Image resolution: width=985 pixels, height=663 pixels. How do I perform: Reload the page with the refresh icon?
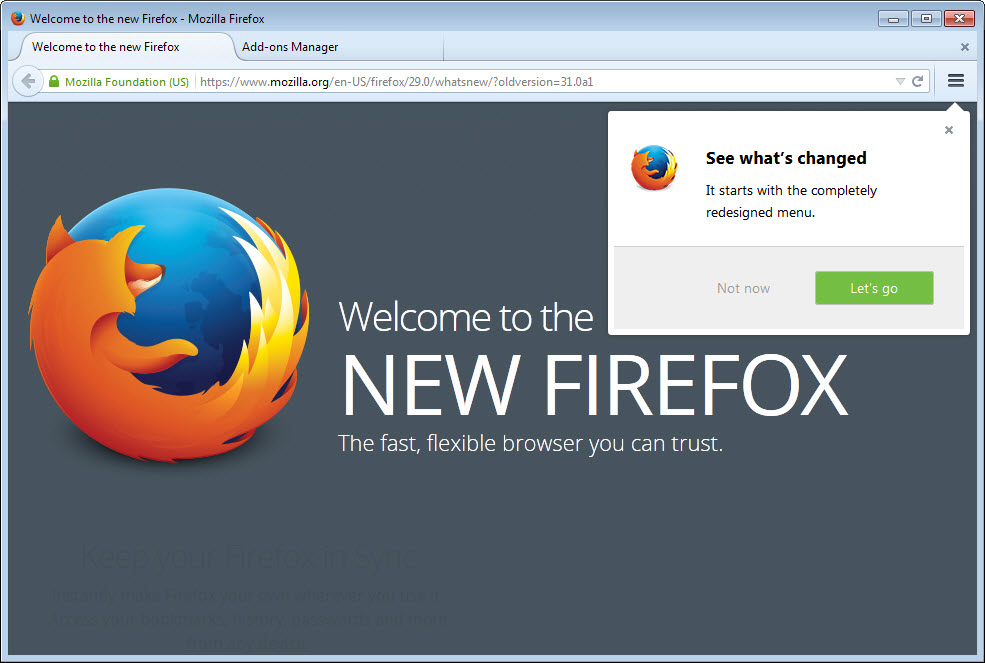point(918,81)
